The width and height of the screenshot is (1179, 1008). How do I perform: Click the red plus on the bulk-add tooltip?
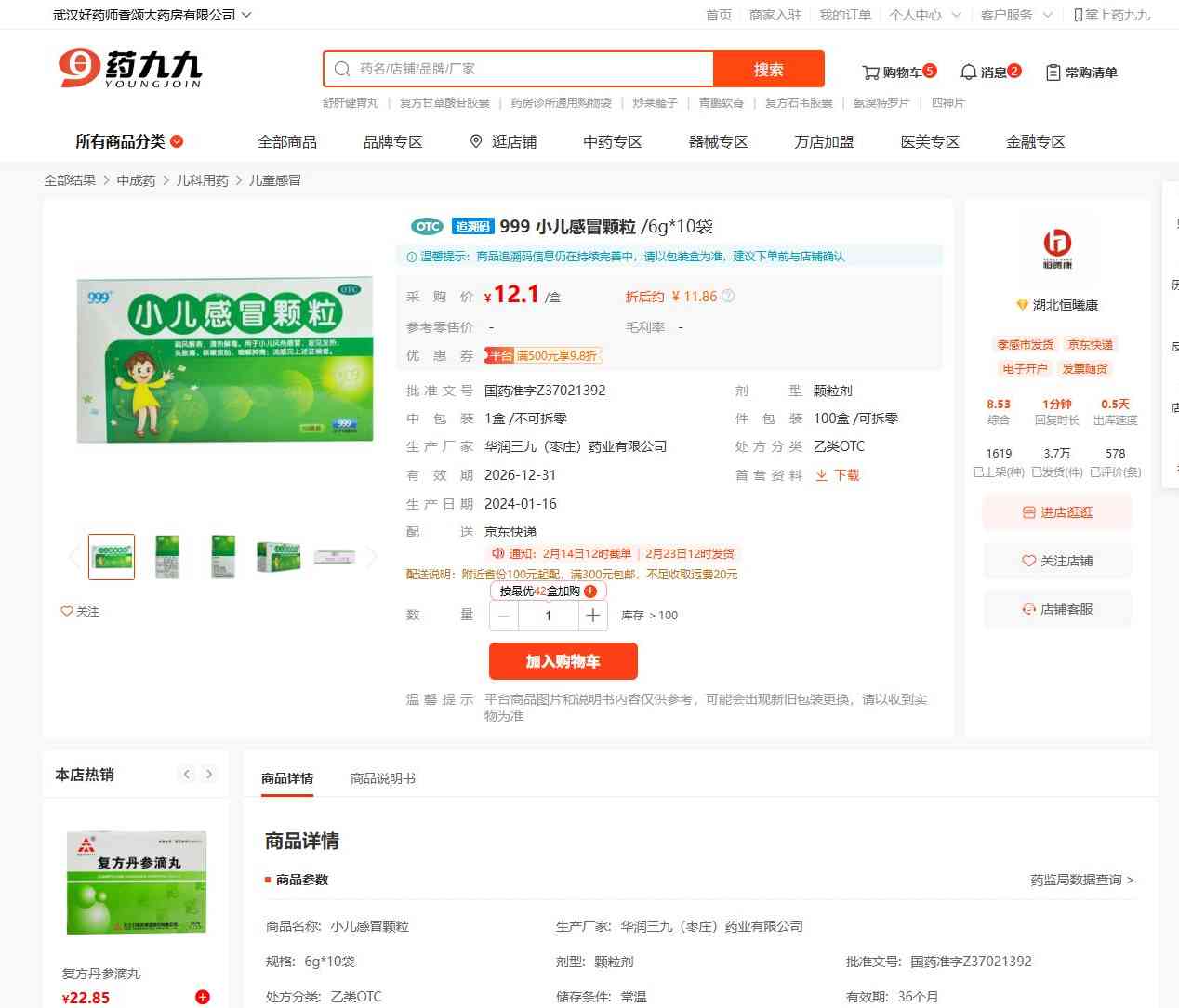pos(590,591)
